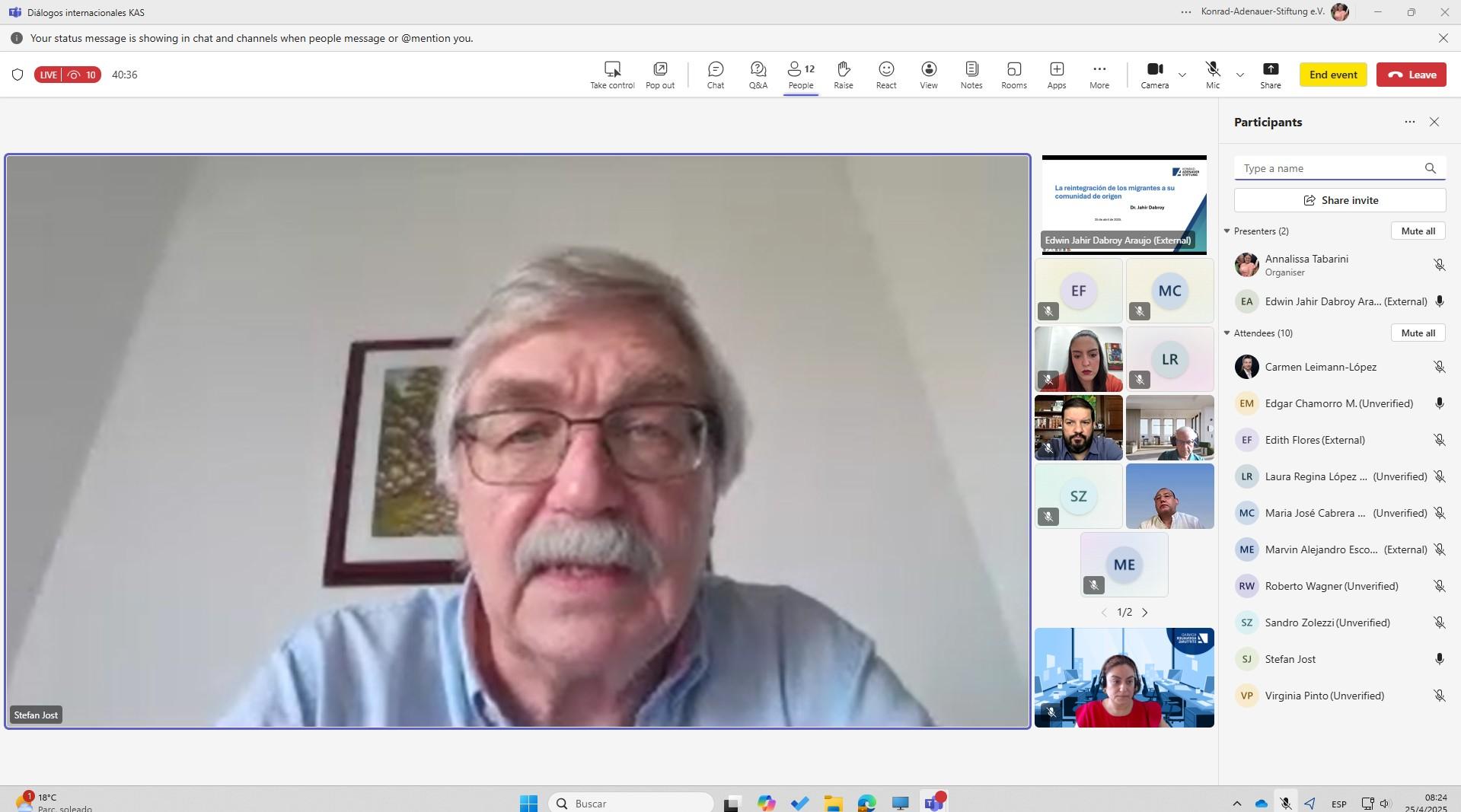Open the More options menu
This screenshot has height=812, width=1461.
[x=1099, y=75]
